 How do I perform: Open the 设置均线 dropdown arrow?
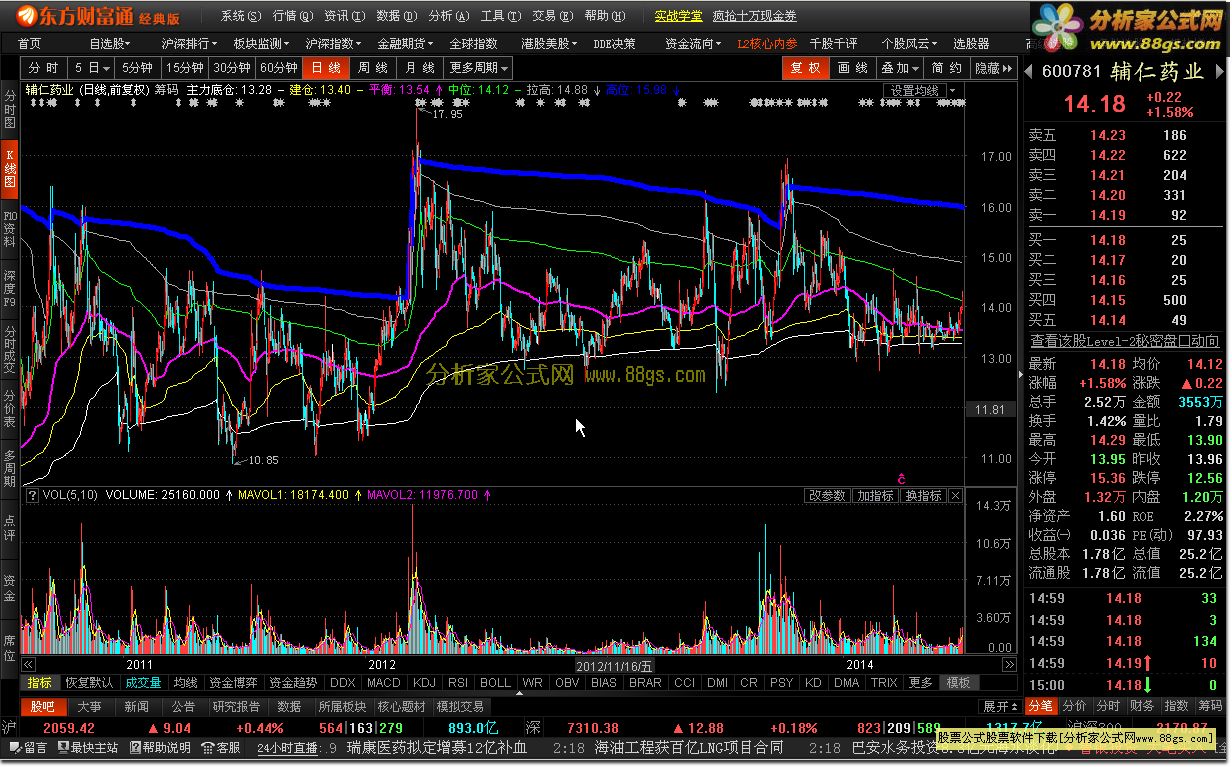[952, 91]
